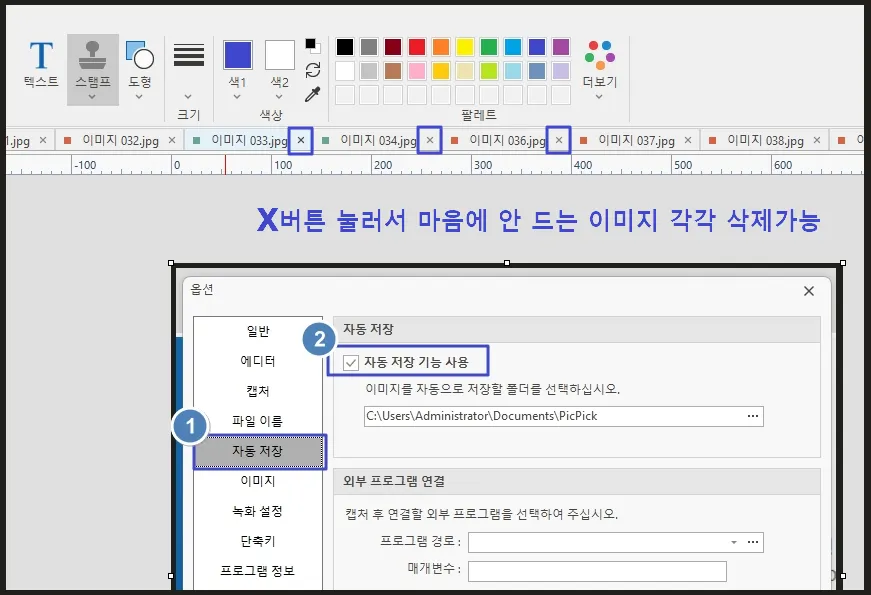
Task: Select the 스탬프 stamp tool icon
Action: point(93,56)
